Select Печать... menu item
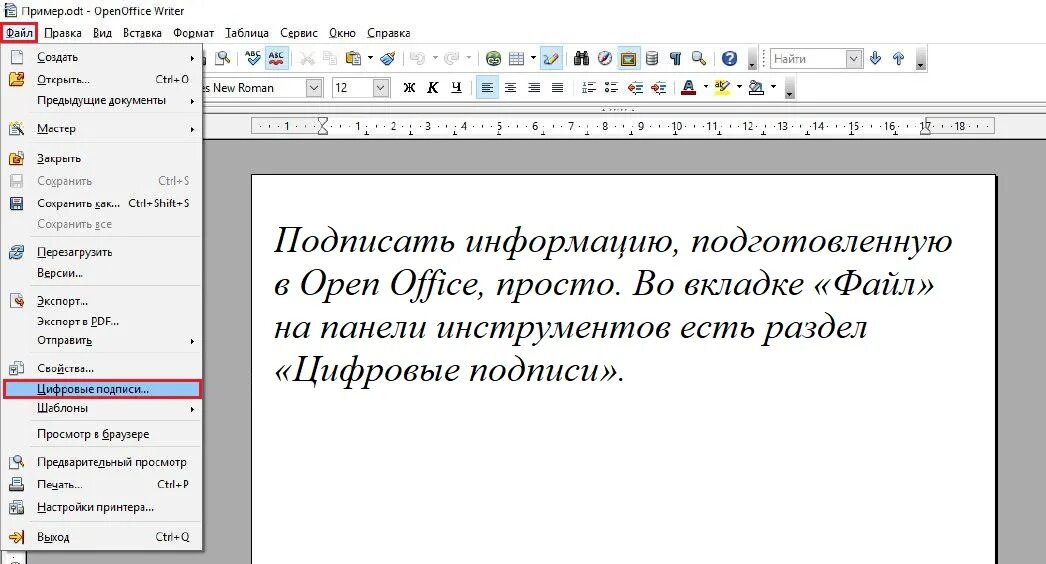The image size is (1046, 564). pos(102,485)
